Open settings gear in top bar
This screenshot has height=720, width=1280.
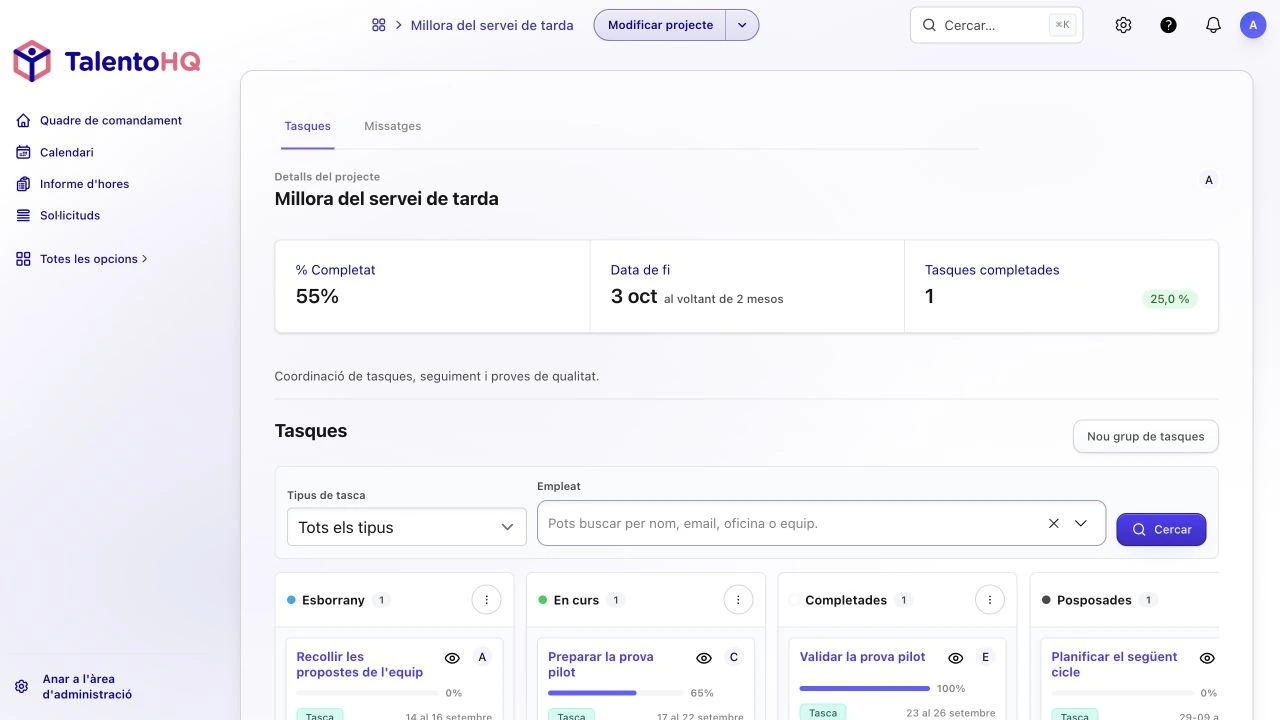coord(1123,25)
